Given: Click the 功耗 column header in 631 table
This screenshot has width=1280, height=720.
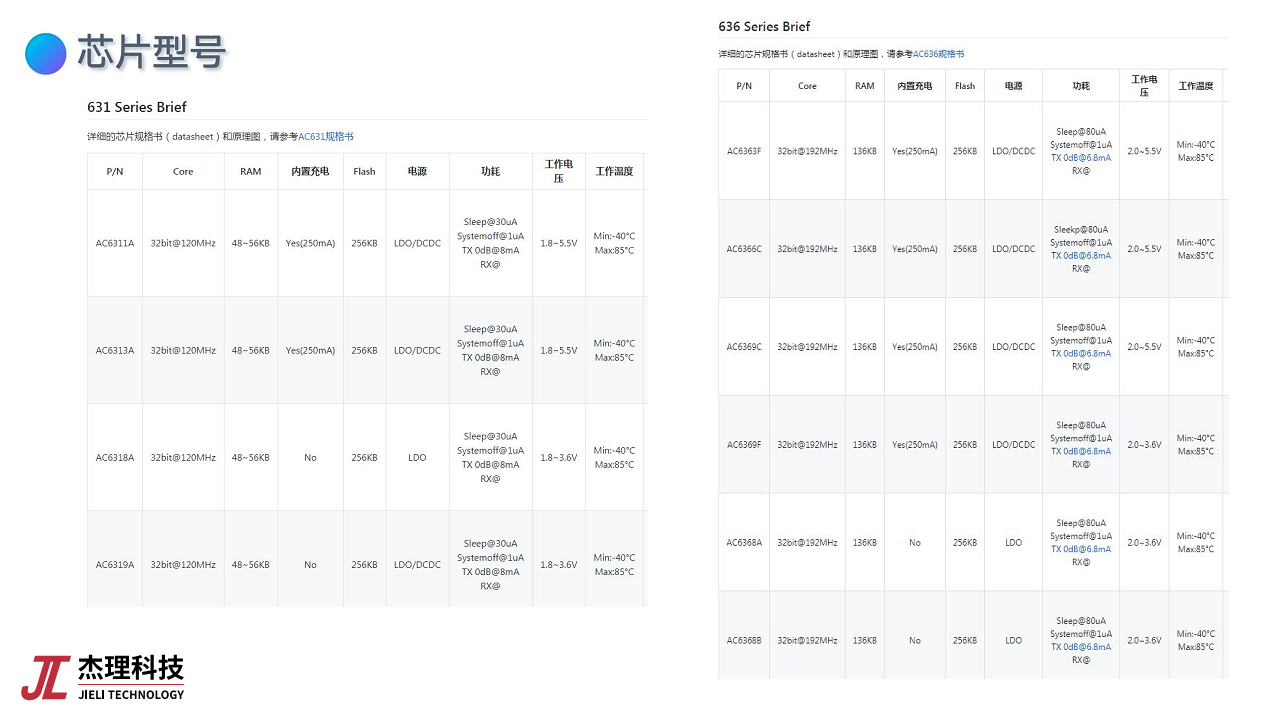Looking at the screenshot, I should pos(490,172).
